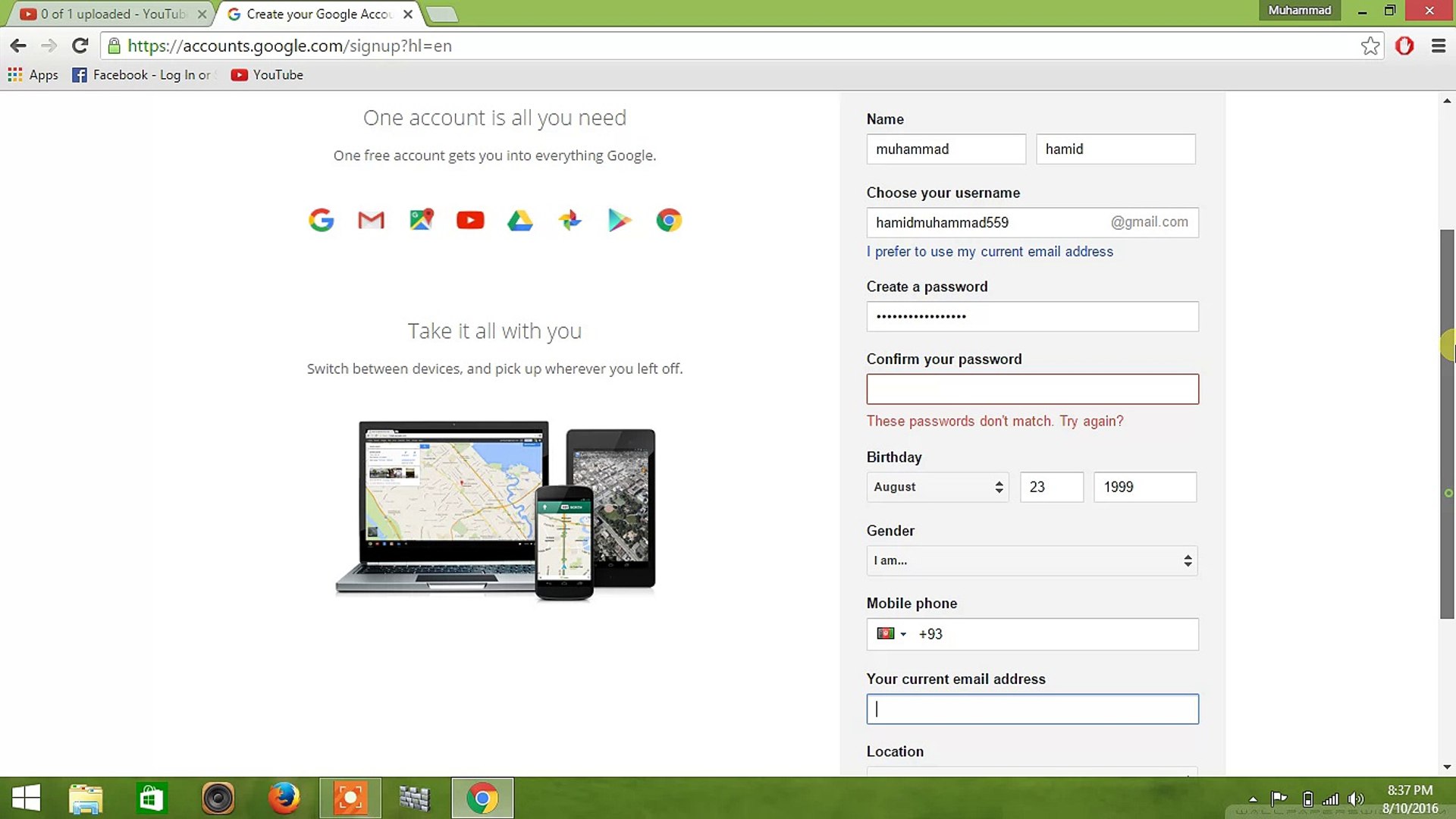Screen dimensions: 1456x819
Task: Click 'I prefer to use my current email address'
Action: click(990, 251)
